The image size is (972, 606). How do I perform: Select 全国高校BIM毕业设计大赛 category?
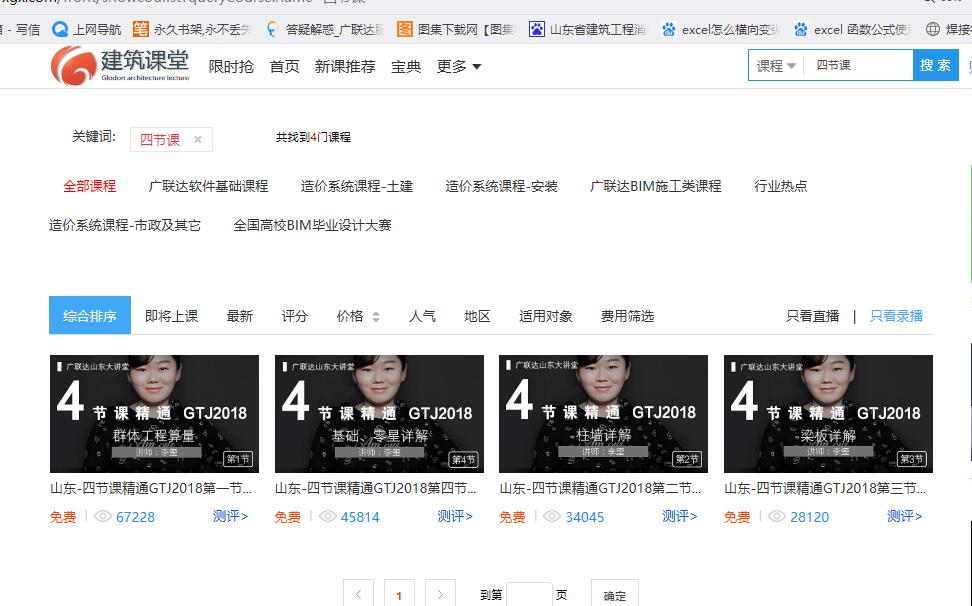[312, 225]
